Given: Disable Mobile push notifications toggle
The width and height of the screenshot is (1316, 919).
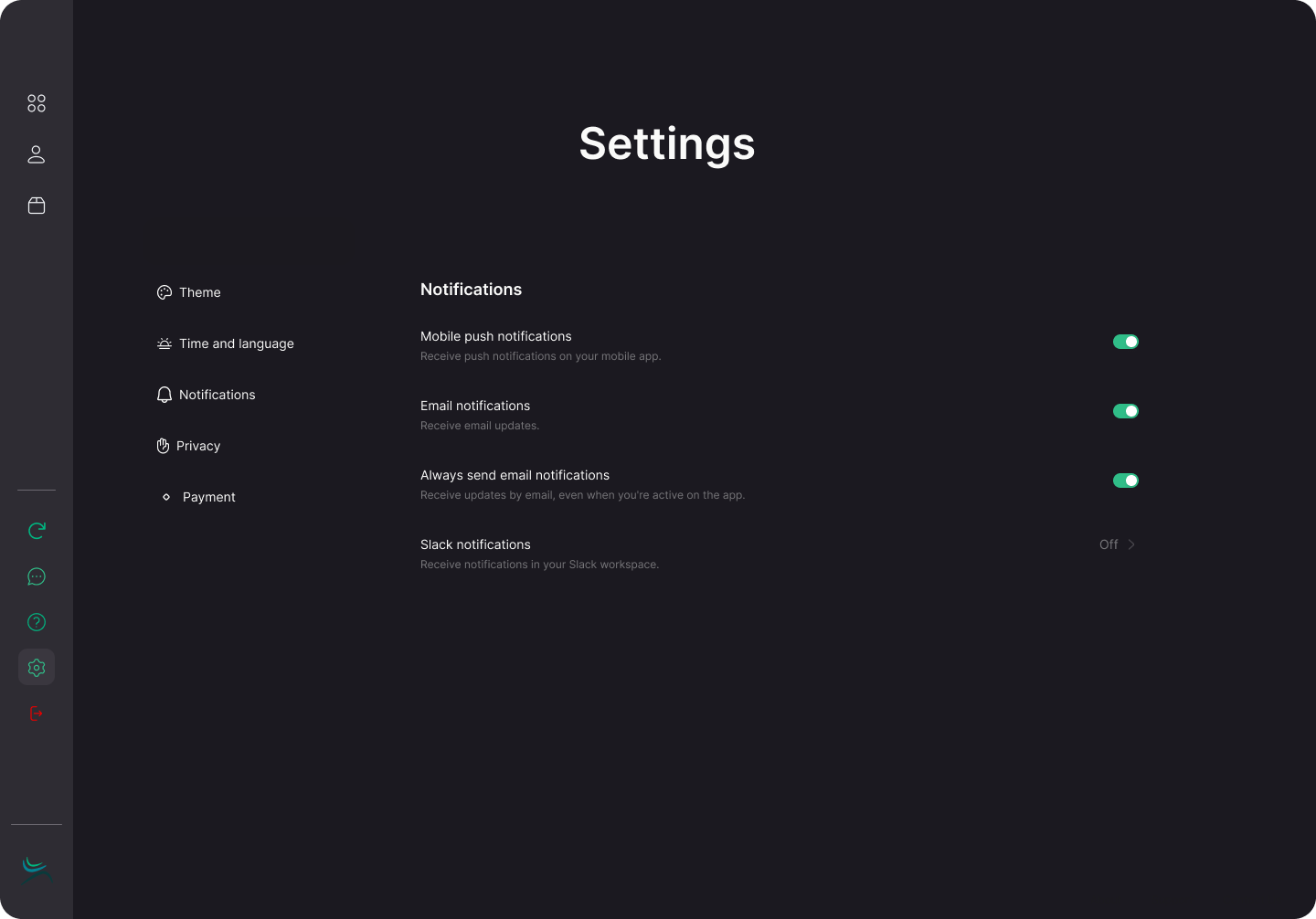Looking at the screenshot, I should point(1125,342).
